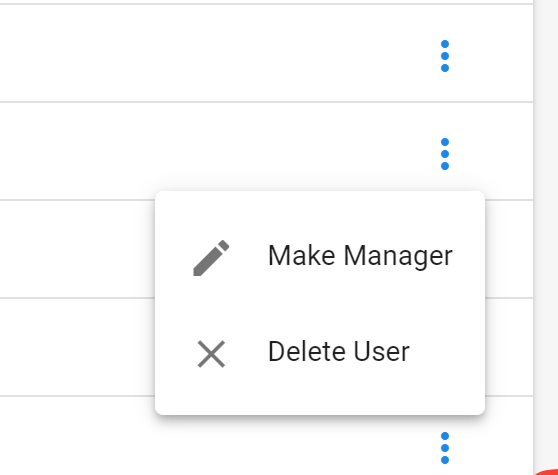The width and height of the screenshot is (558, 475).
Task: Open the bottom row's three-dot options menu
Action: [444, 448]
